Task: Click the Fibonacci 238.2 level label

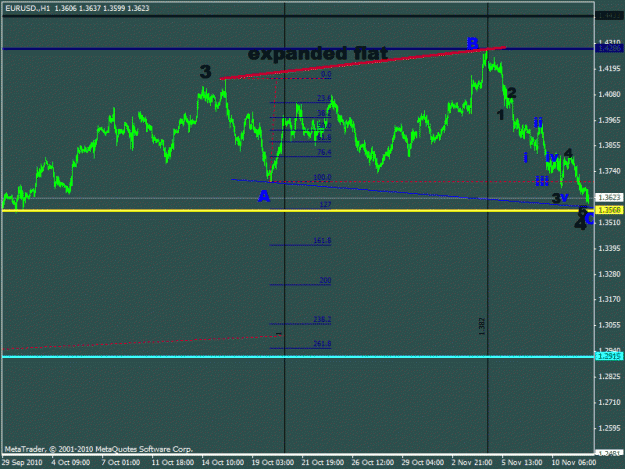Action: coord(322,319)
